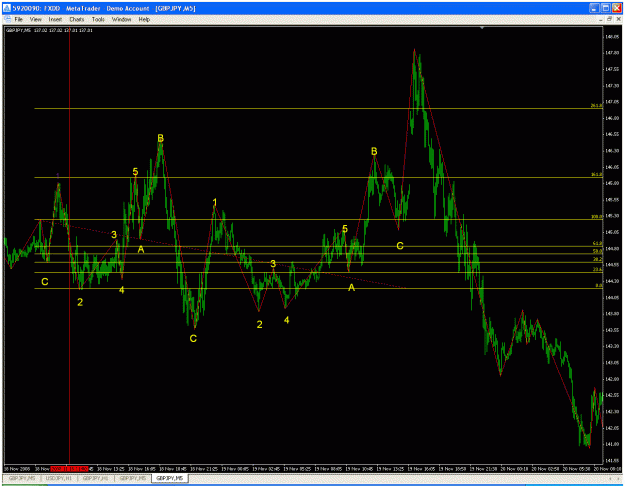Image resolution: width=625 pixels, height=486 pixels.
Task: Restore the inner chart window via menu-bar button
Action: click(609, 19)
